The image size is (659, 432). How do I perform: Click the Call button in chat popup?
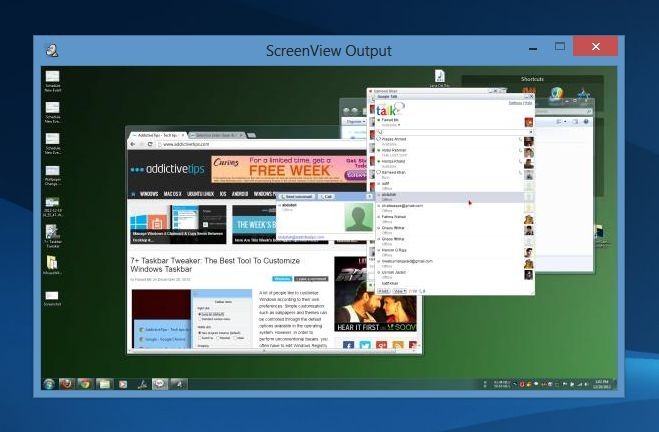coord(326,196)
